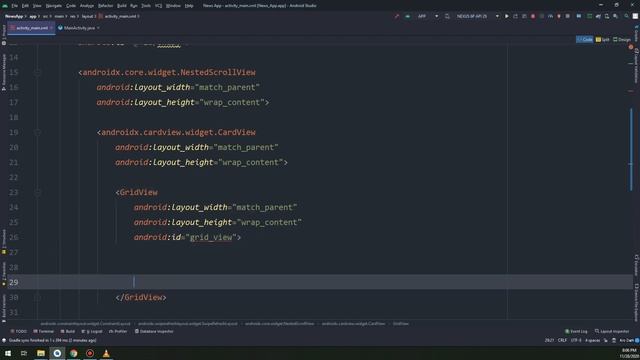The width and height of the screenshot is (640, 360).
Task: Click the red error indicator at editor top-right
Action: (631, 47)
